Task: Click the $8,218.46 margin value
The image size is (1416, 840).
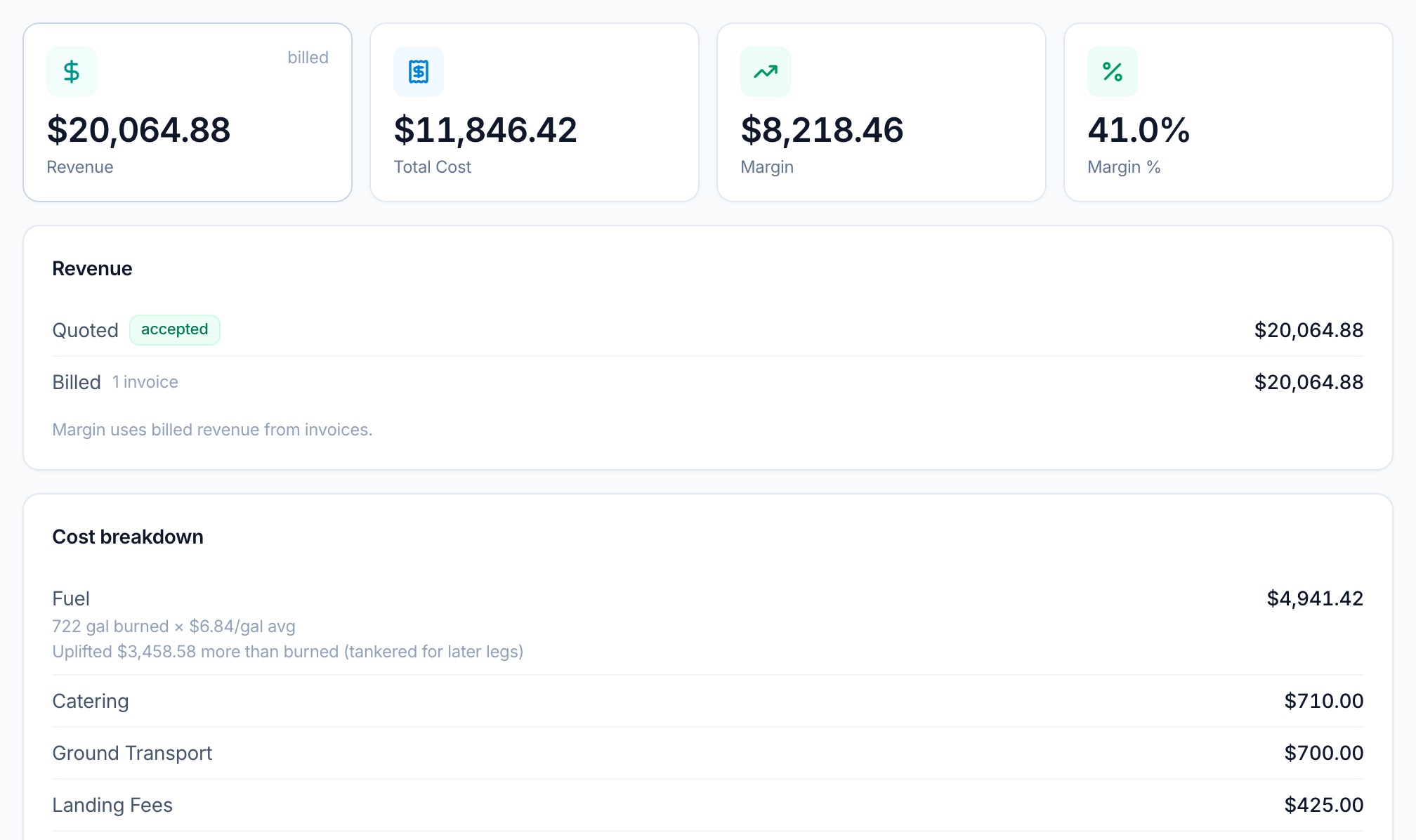Action: coord(822,130)
